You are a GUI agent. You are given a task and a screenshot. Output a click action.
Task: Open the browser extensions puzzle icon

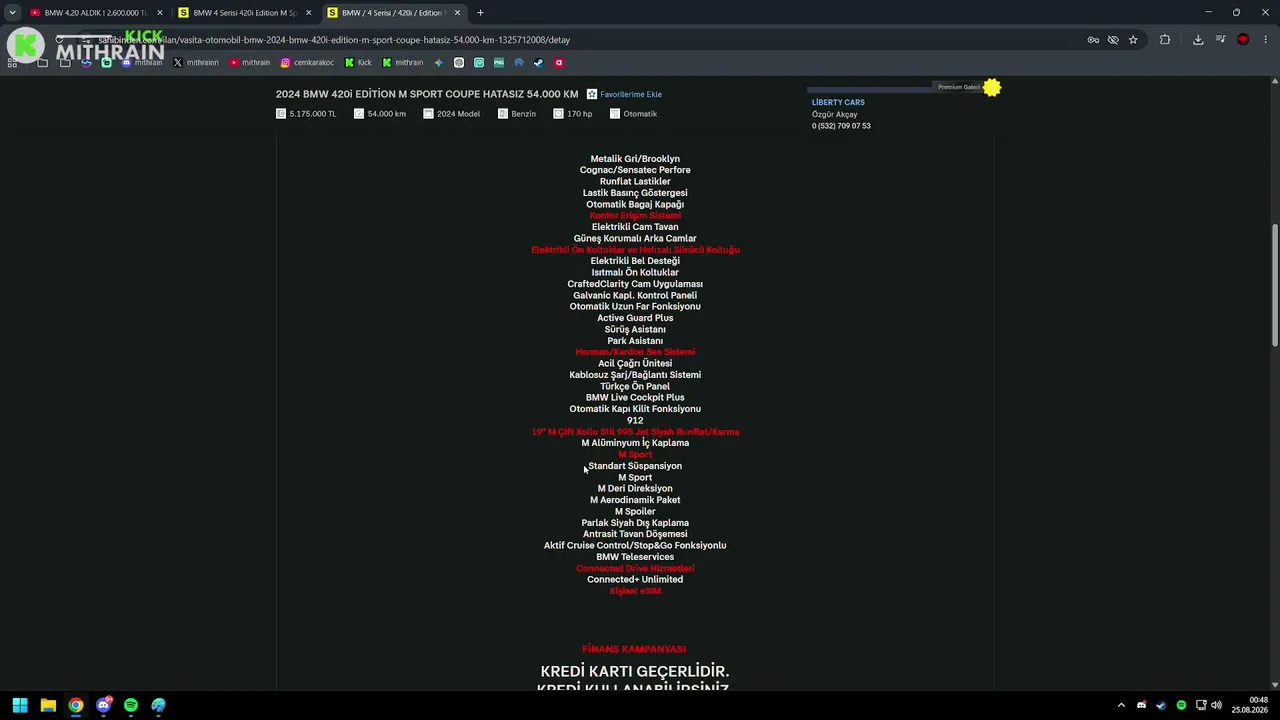click(x=1165, y=40)
